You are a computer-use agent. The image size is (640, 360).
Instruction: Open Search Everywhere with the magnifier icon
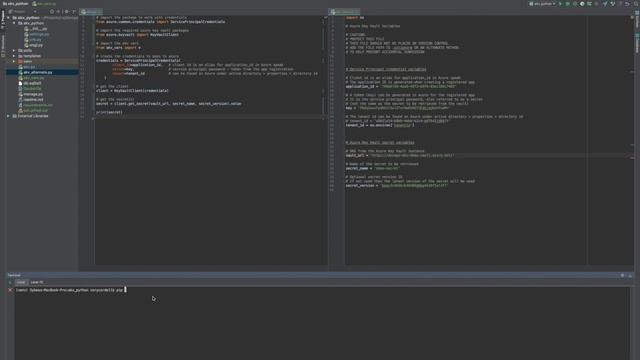[x=635, y=4]
